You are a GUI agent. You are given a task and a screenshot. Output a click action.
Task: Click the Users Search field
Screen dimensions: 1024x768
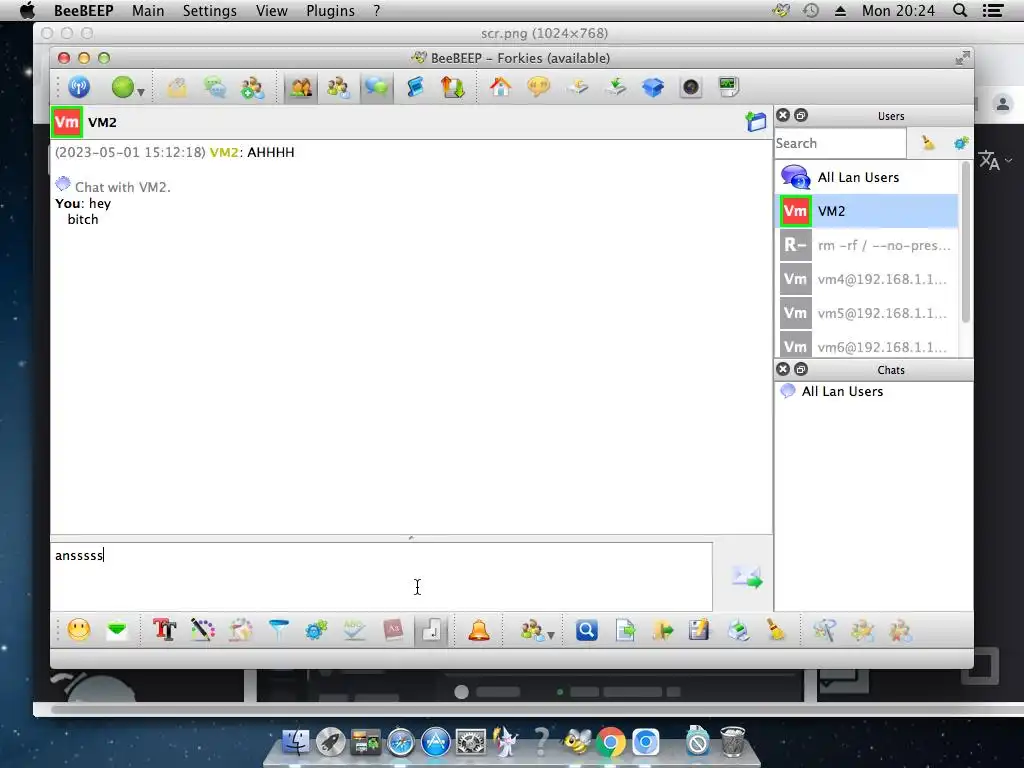tap(840, 143)
